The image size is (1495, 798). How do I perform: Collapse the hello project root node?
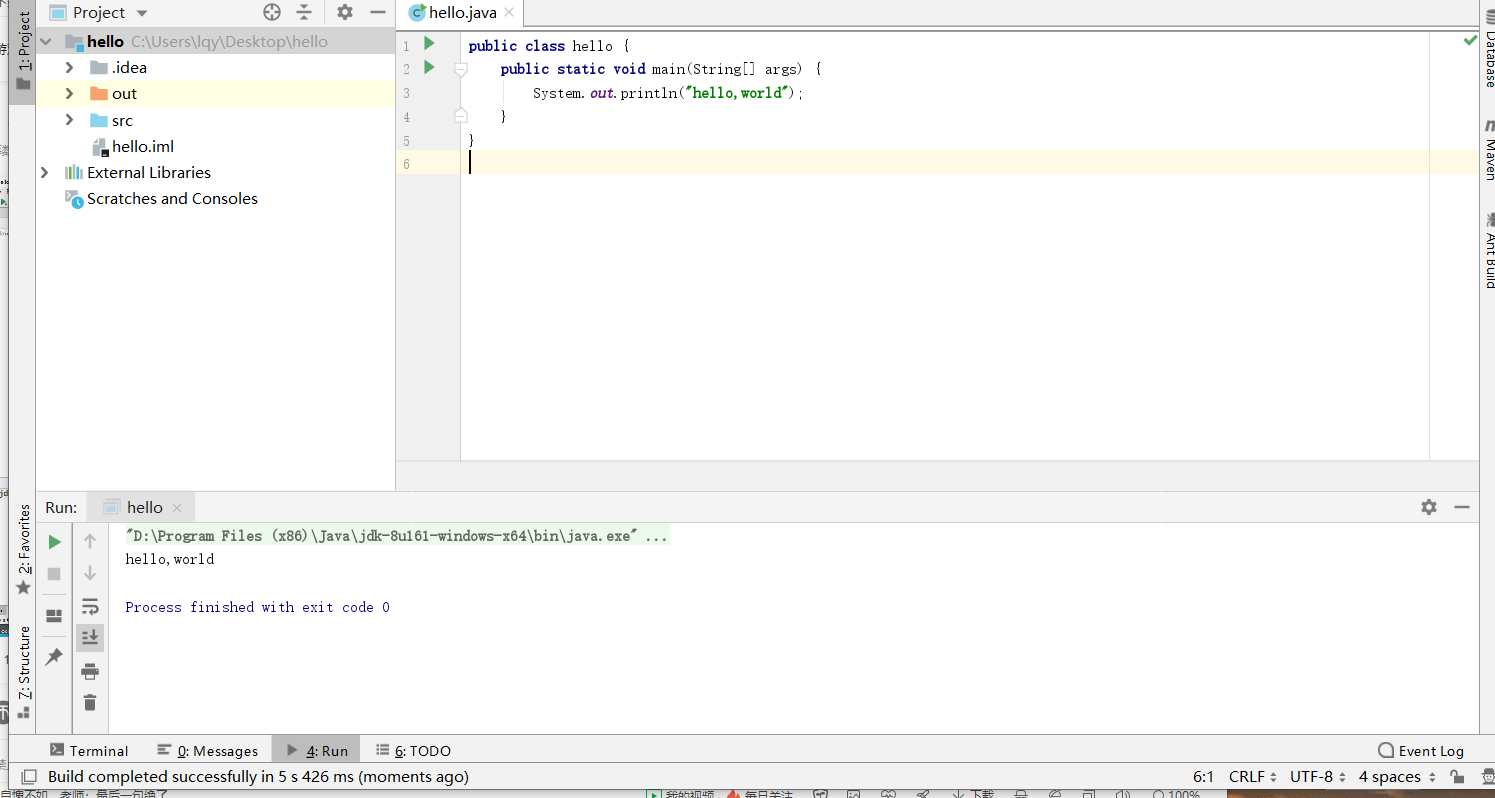click(46, 42)
